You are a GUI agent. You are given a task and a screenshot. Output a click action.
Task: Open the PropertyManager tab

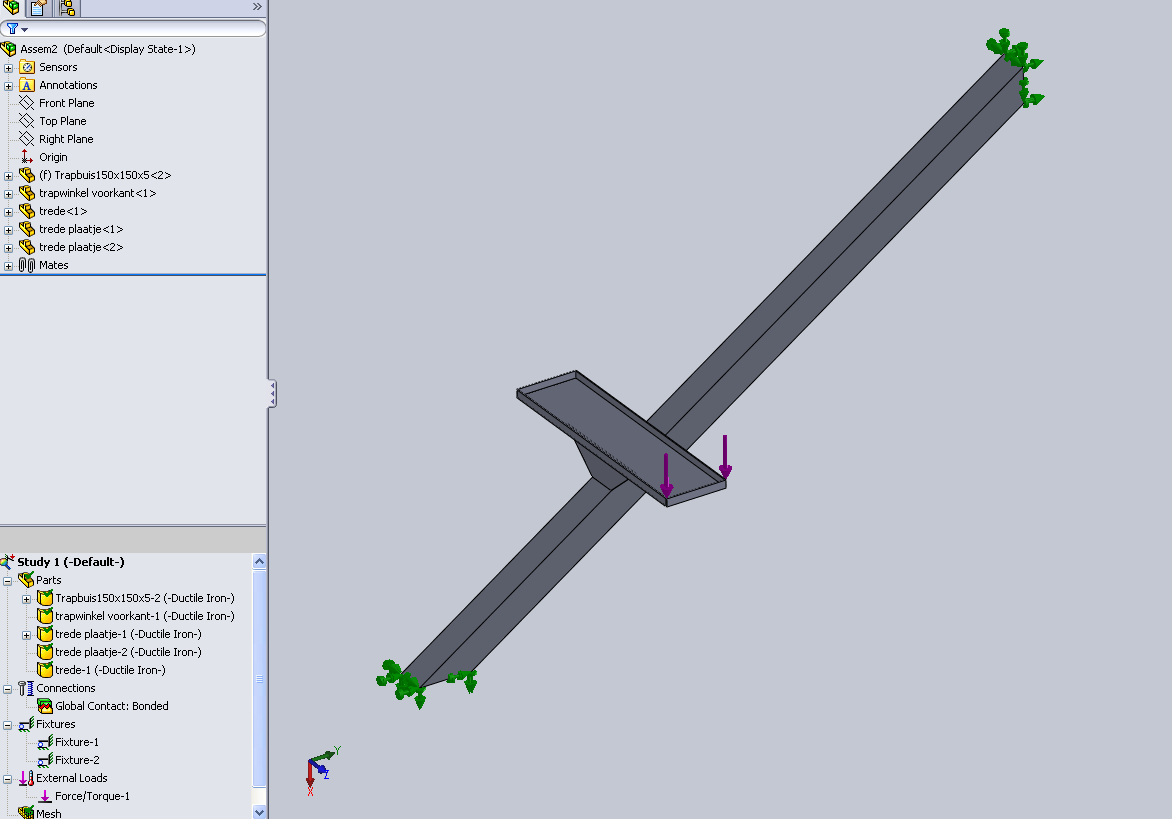(x=39, y=8)
